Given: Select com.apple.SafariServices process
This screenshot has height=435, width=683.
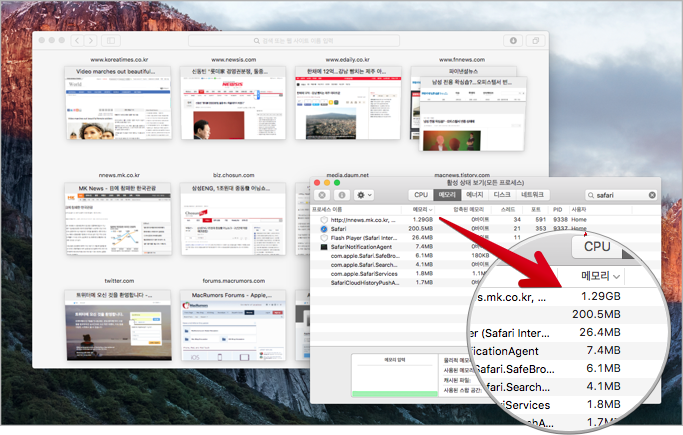Looking at the screenshot, I should point(364,274).
